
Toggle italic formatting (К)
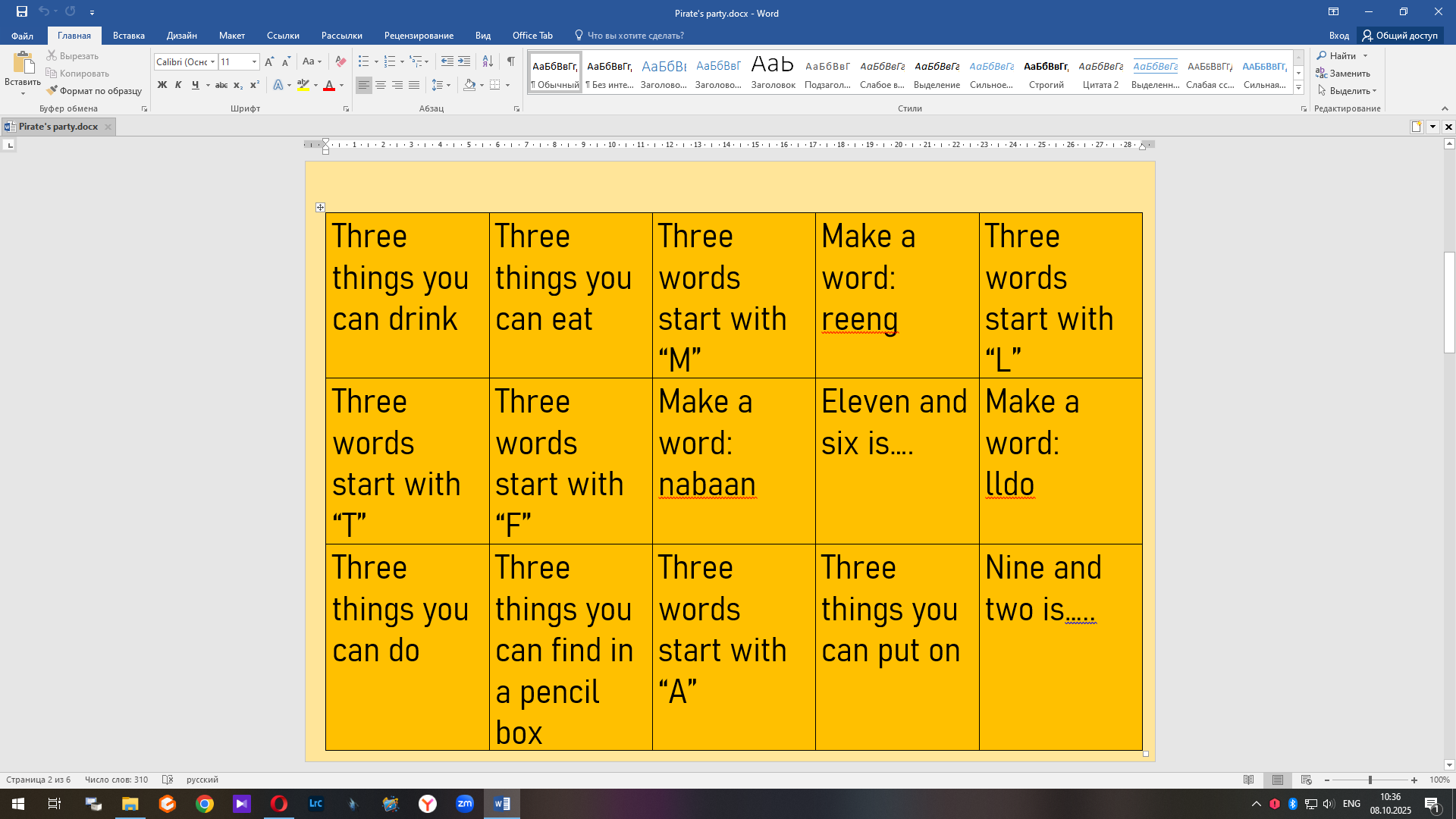point(178,85)
